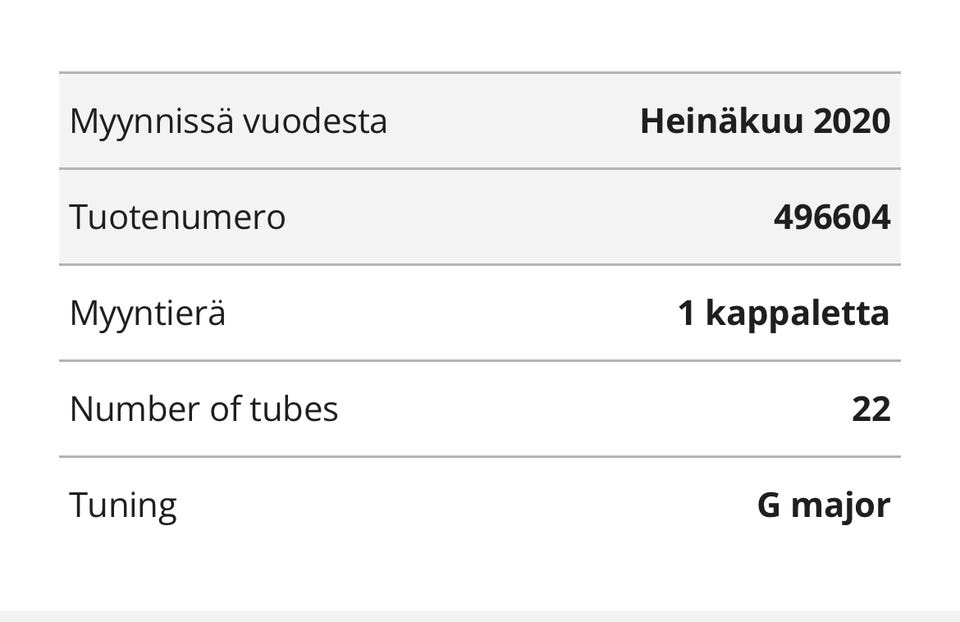
Task: Click the word "vuodesta"
Action: tap(315, 122)
